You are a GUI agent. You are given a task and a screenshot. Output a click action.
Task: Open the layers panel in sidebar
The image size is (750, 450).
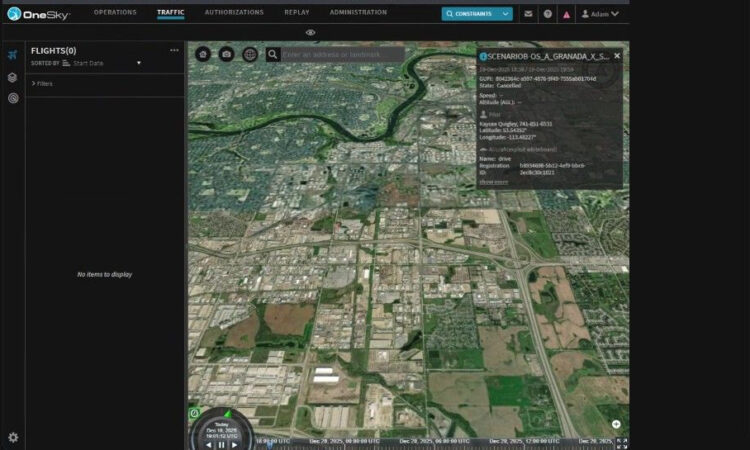pos(13,76)
